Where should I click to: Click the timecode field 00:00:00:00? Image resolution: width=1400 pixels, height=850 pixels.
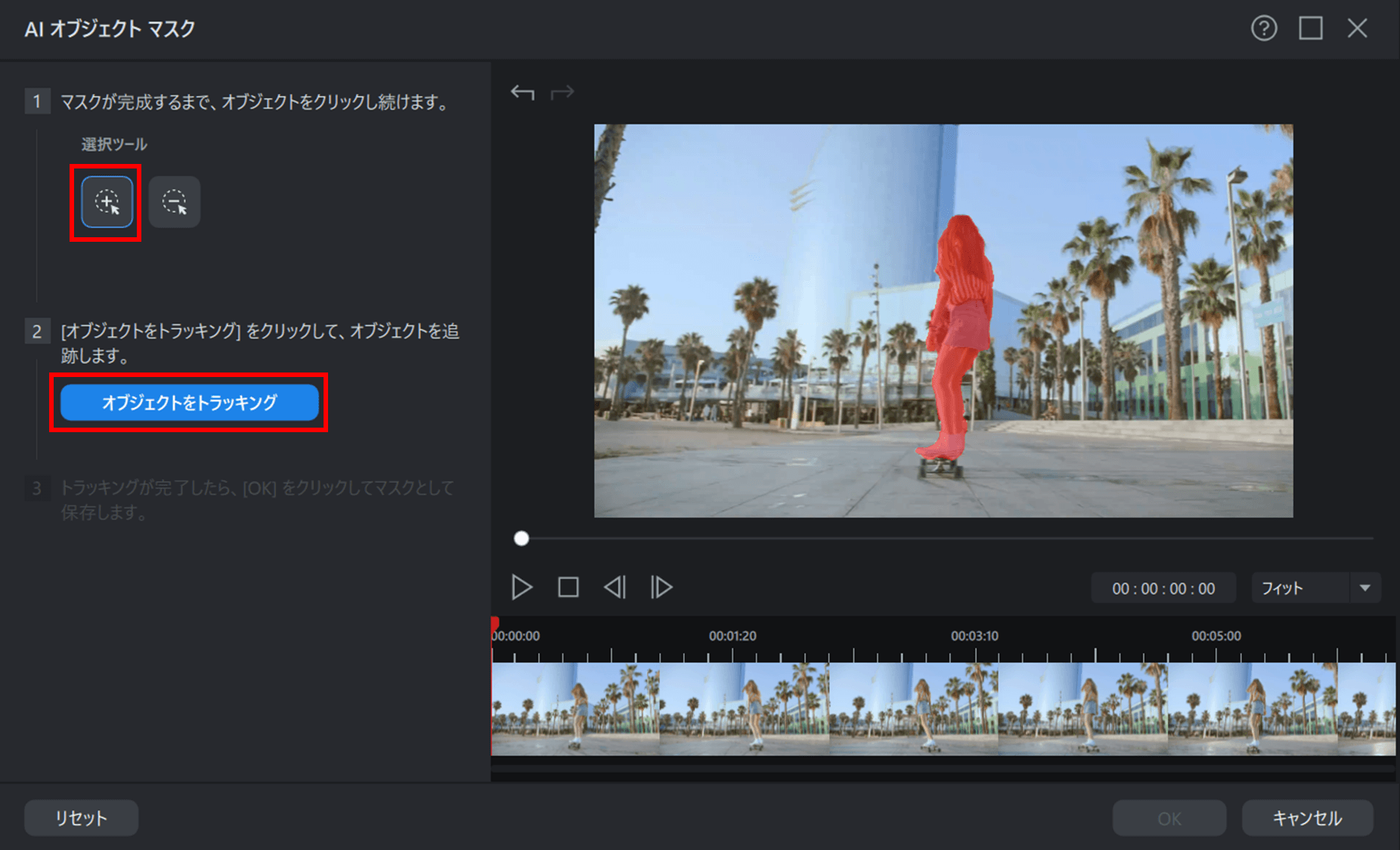point(1163,589)
